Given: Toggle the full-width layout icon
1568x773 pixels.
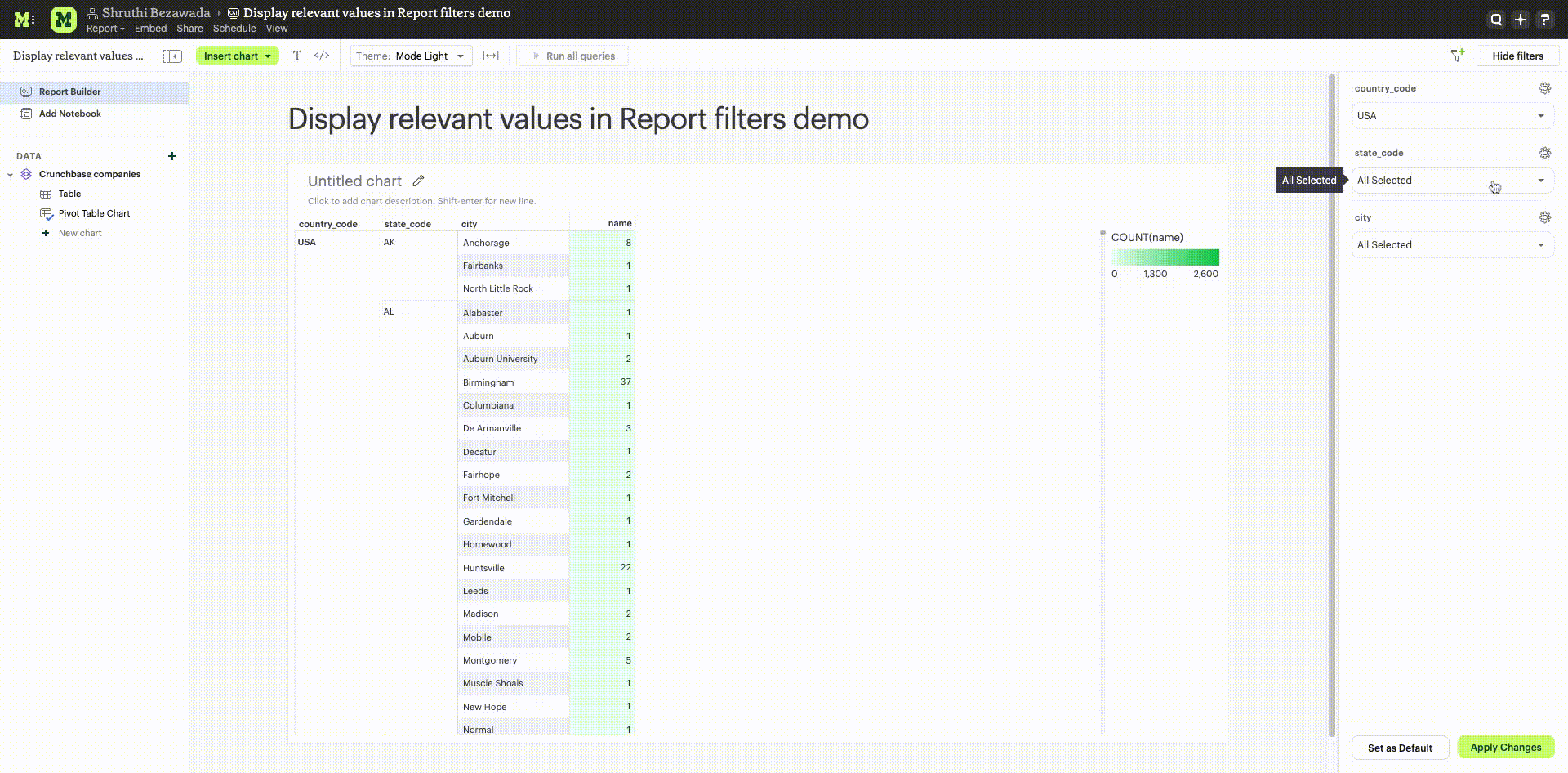Looking at the screenshot, I should (491, 56).
